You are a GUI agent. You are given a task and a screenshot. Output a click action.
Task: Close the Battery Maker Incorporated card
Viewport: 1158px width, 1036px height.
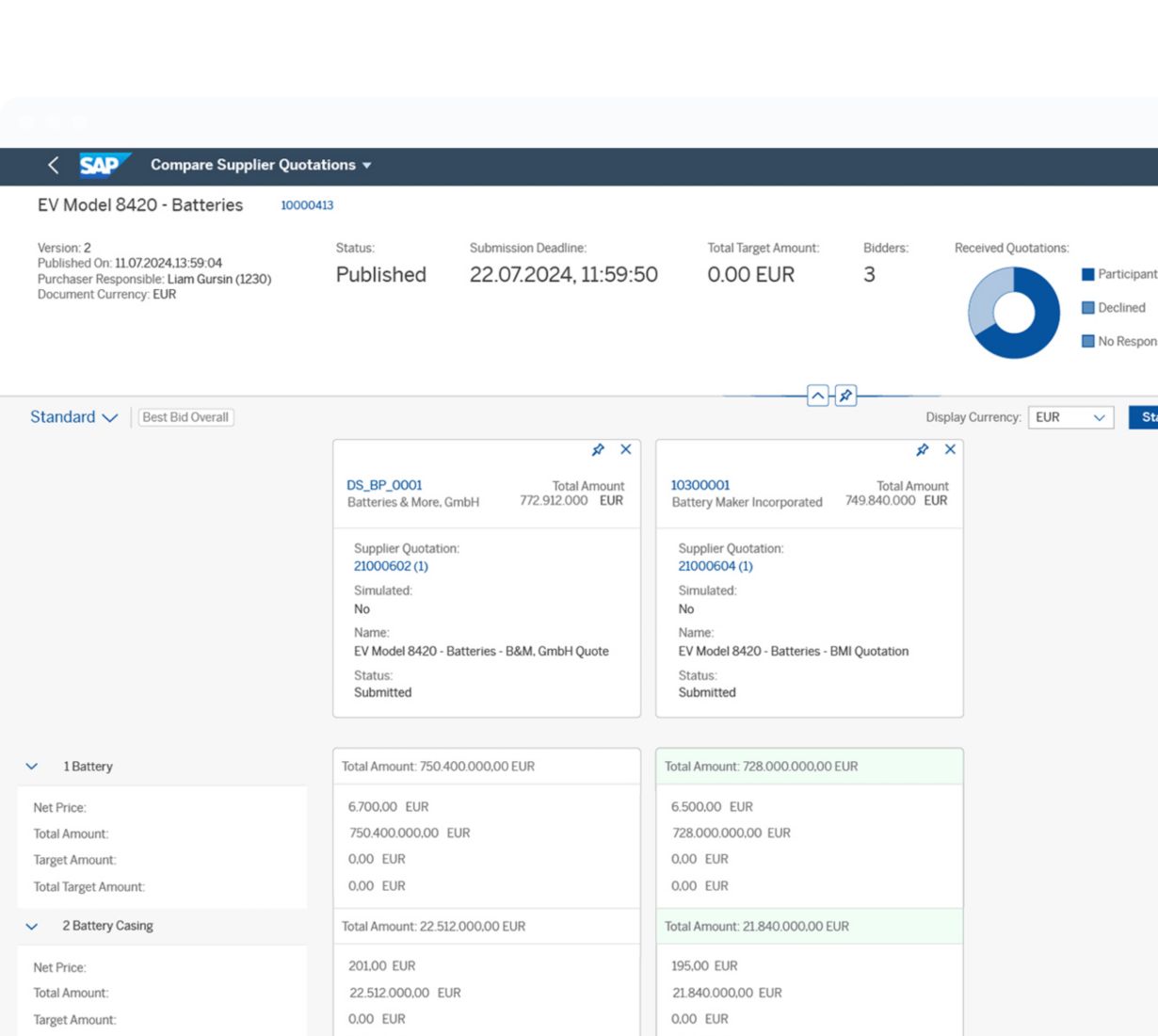coord(950,450)
